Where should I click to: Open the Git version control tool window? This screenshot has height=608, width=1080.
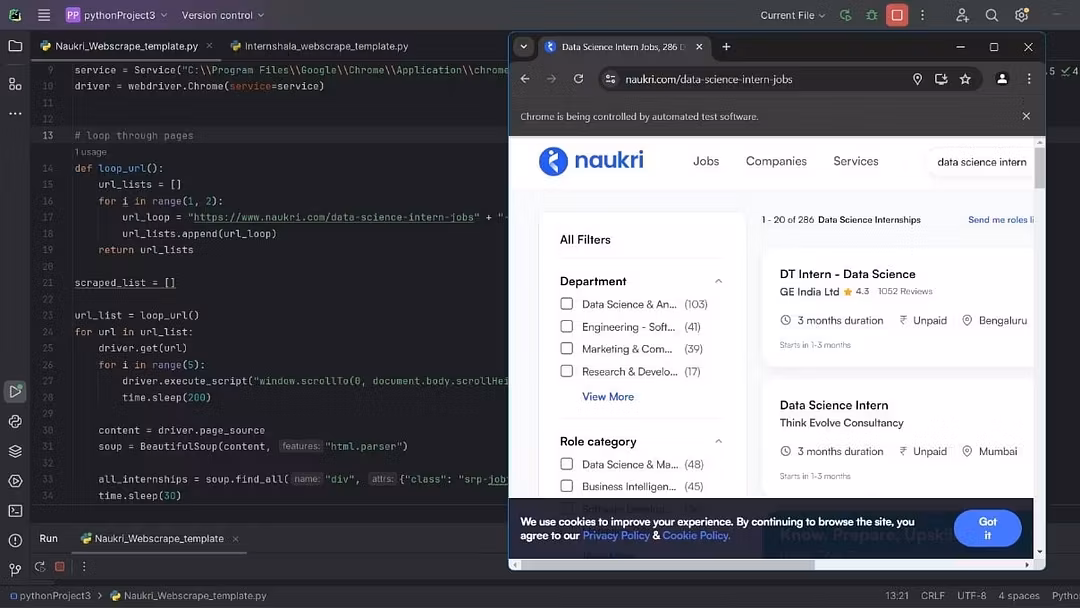[x=15, y=569]
